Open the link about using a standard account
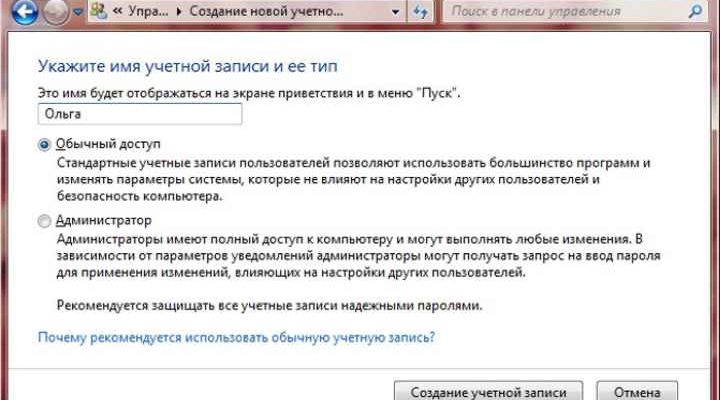The width and height of the screenshot is (720, 400). (236, 338)
